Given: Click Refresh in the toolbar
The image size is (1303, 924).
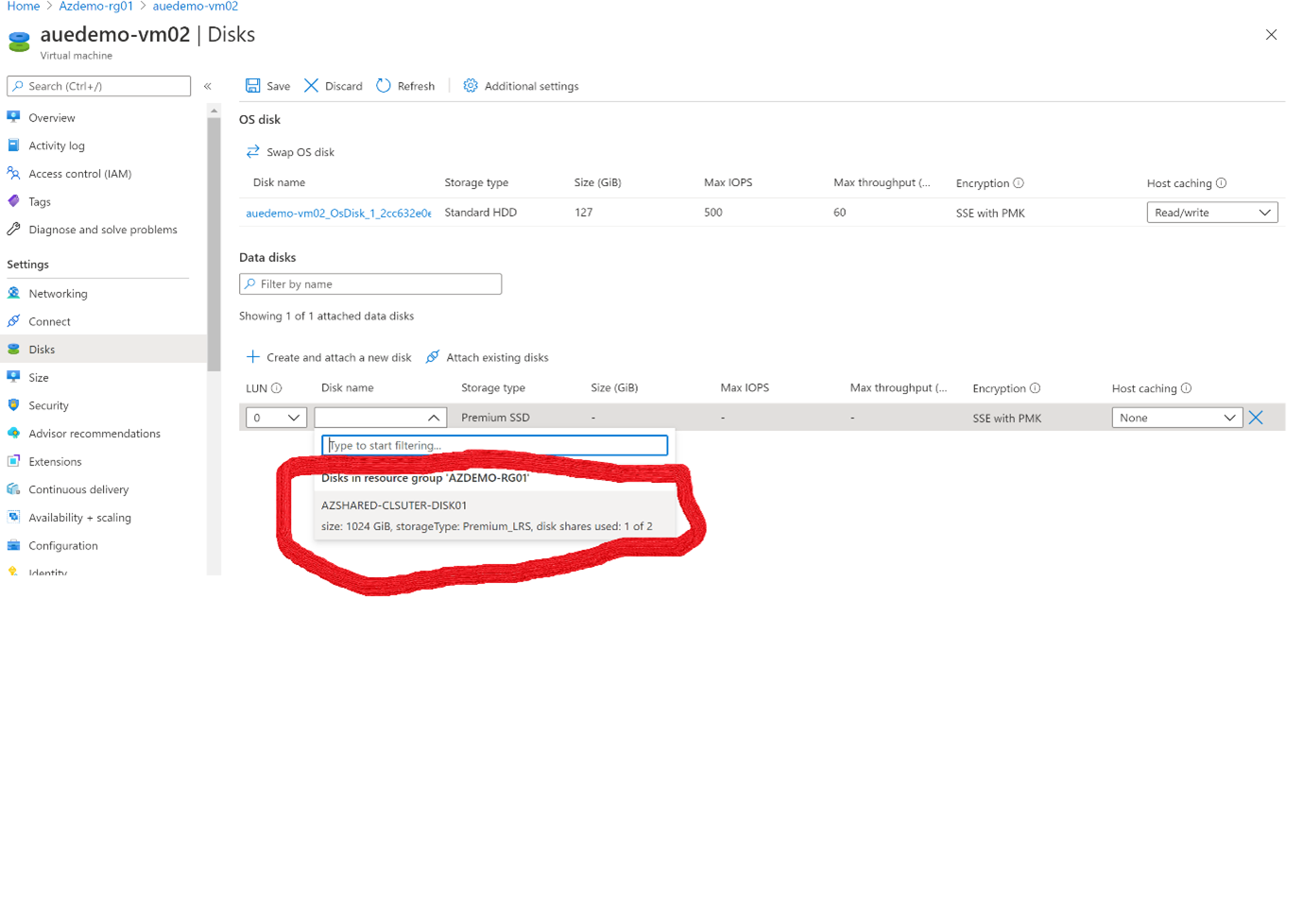Looking at the screenshot, I should pos(405,86).
